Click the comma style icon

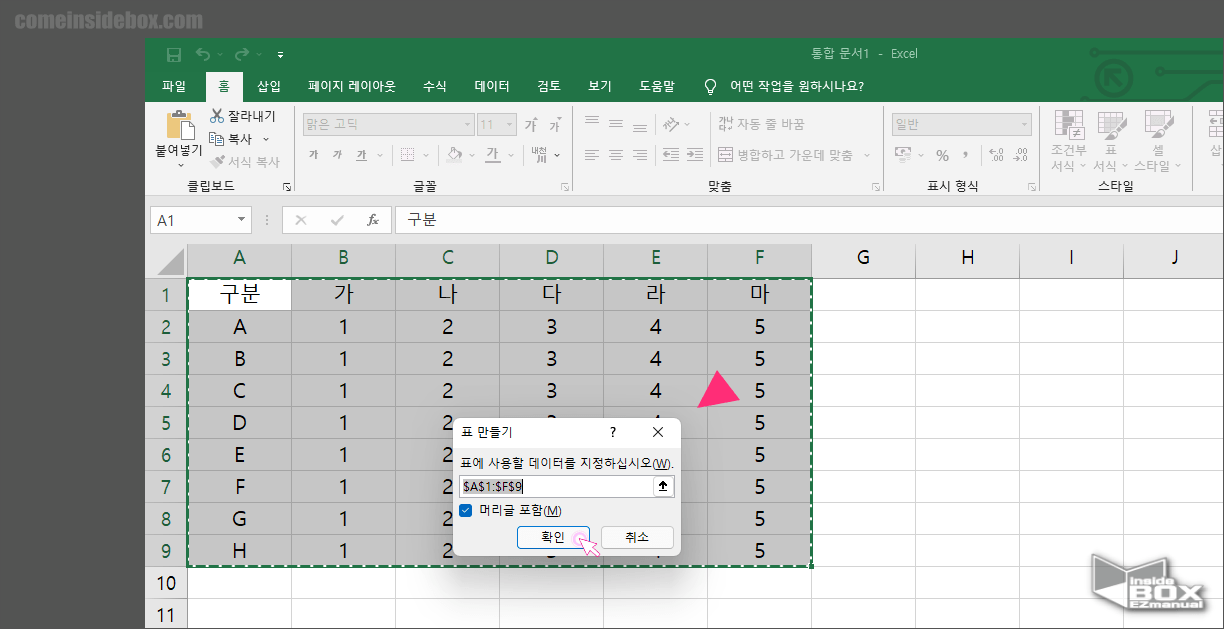pos(965,155)
